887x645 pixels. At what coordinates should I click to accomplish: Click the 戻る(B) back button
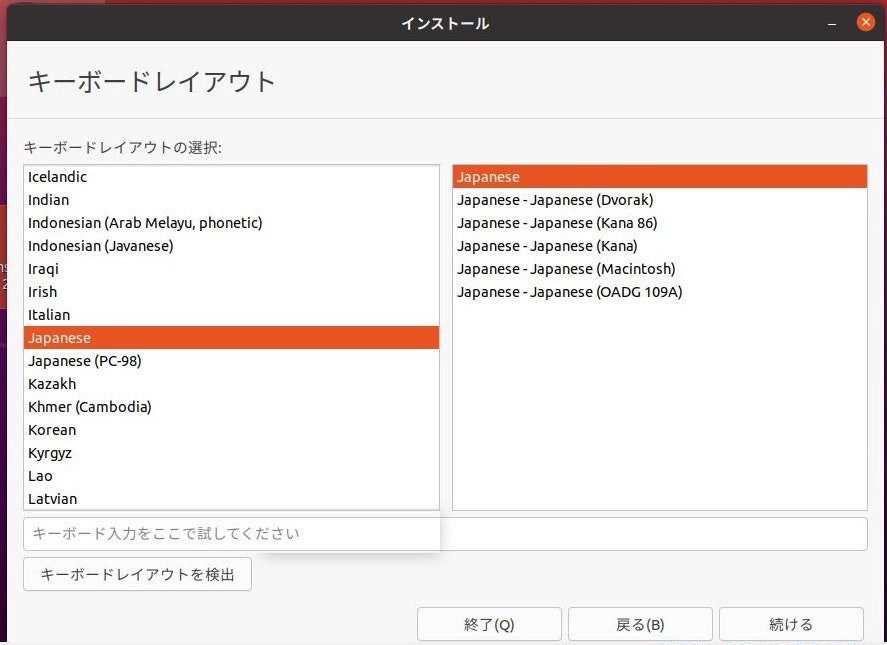(x=640, y=624)
